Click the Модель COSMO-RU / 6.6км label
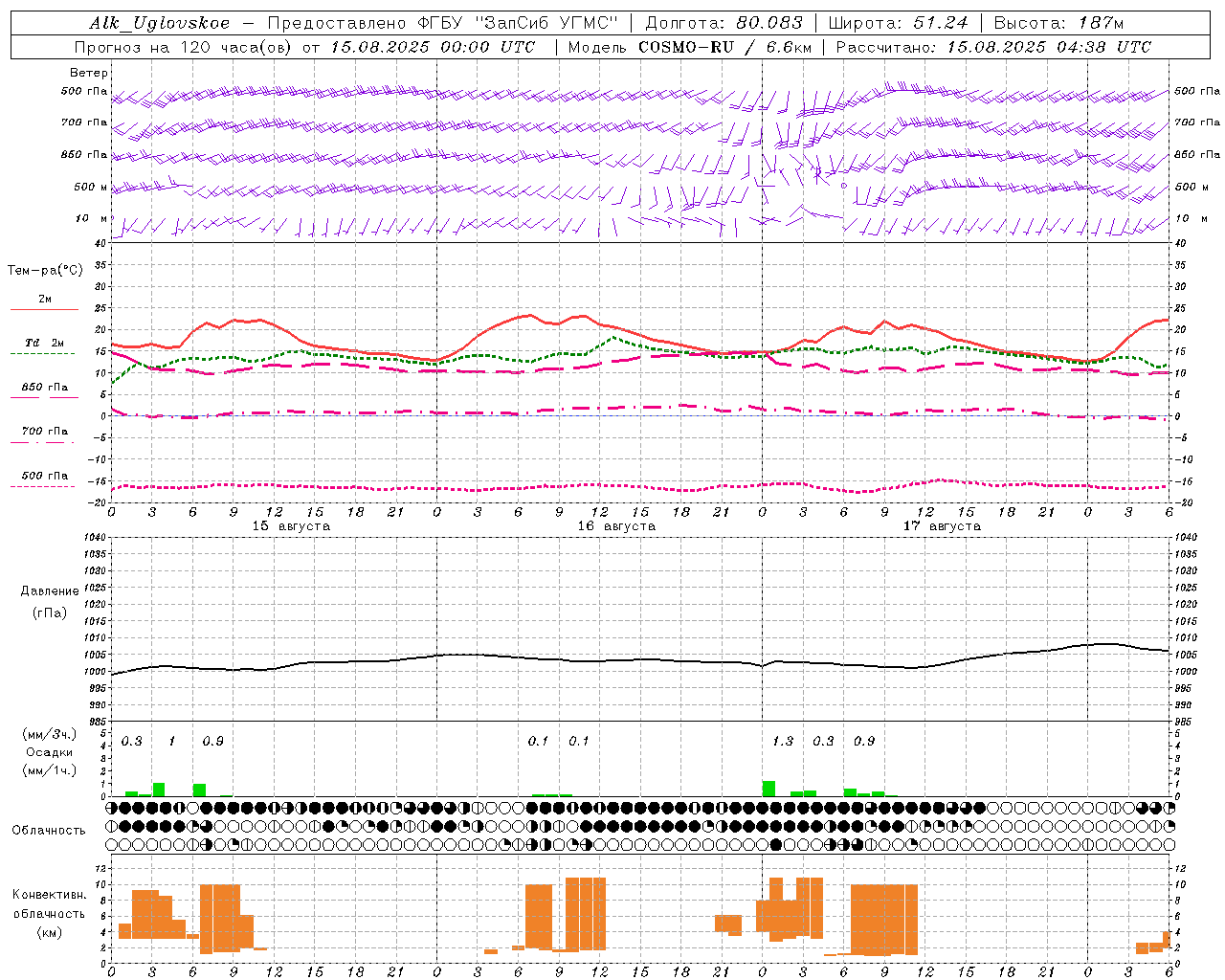Screen dimensions: 1225x980 (x=690, y=47)
